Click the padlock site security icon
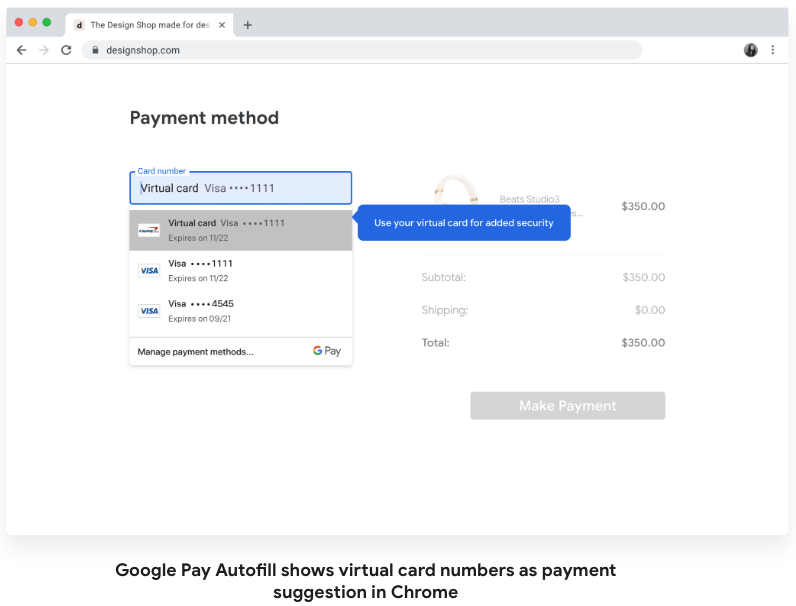The image size is (796, 606). [x=95, y=50]
